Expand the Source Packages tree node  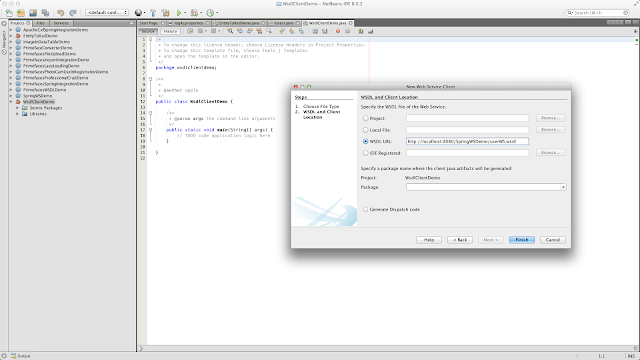click(x=18, y=108)
